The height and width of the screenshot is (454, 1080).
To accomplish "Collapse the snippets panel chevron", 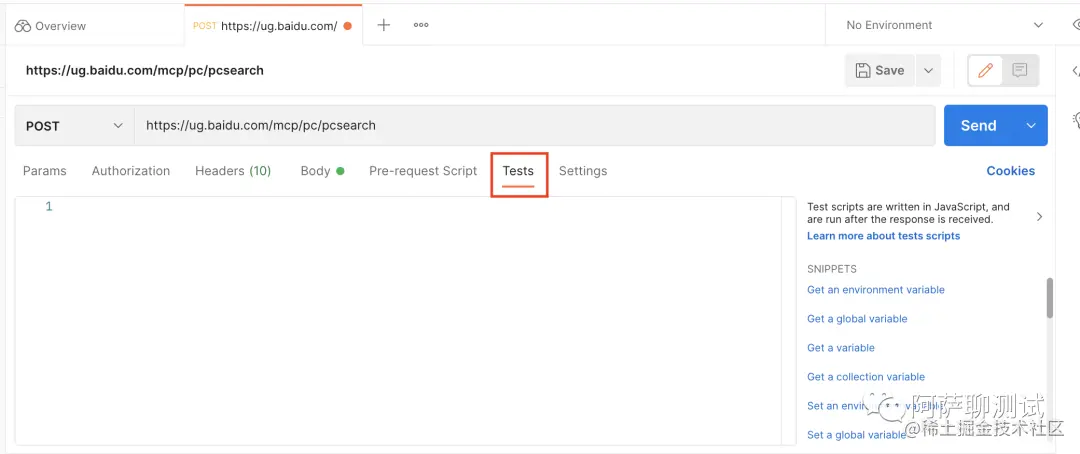I will click(x=1039, y=216).
